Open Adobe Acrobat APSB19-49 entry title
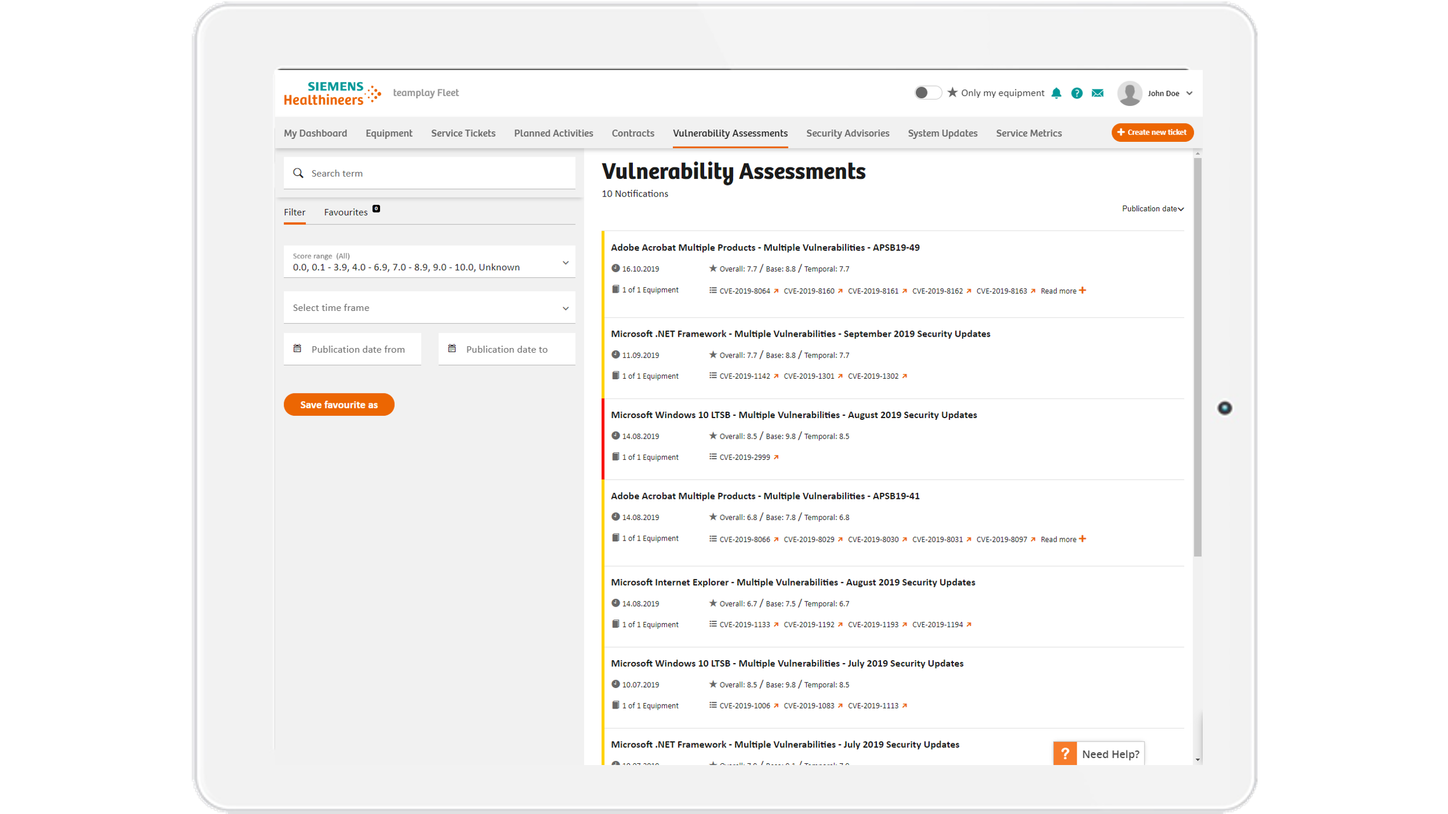The width and height of the screenshot is (1448, 814). (765, 247)
